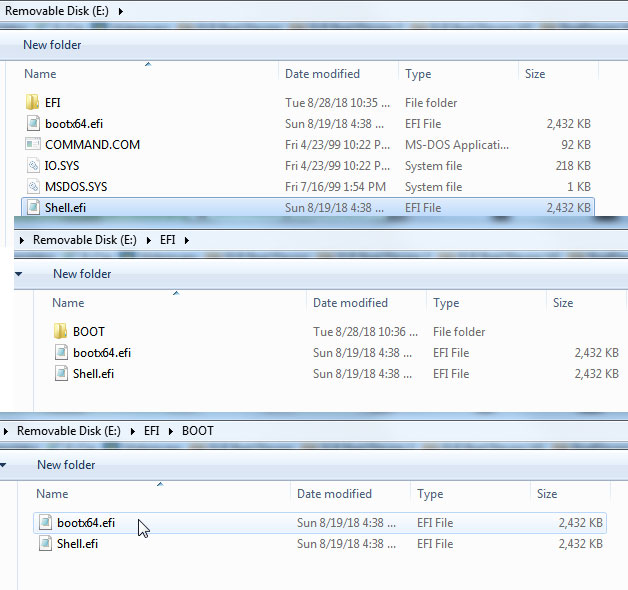Select bootx64.efi icon in the E:\EFI window
This screenshot has width=628, height=590.
[61, 352]
